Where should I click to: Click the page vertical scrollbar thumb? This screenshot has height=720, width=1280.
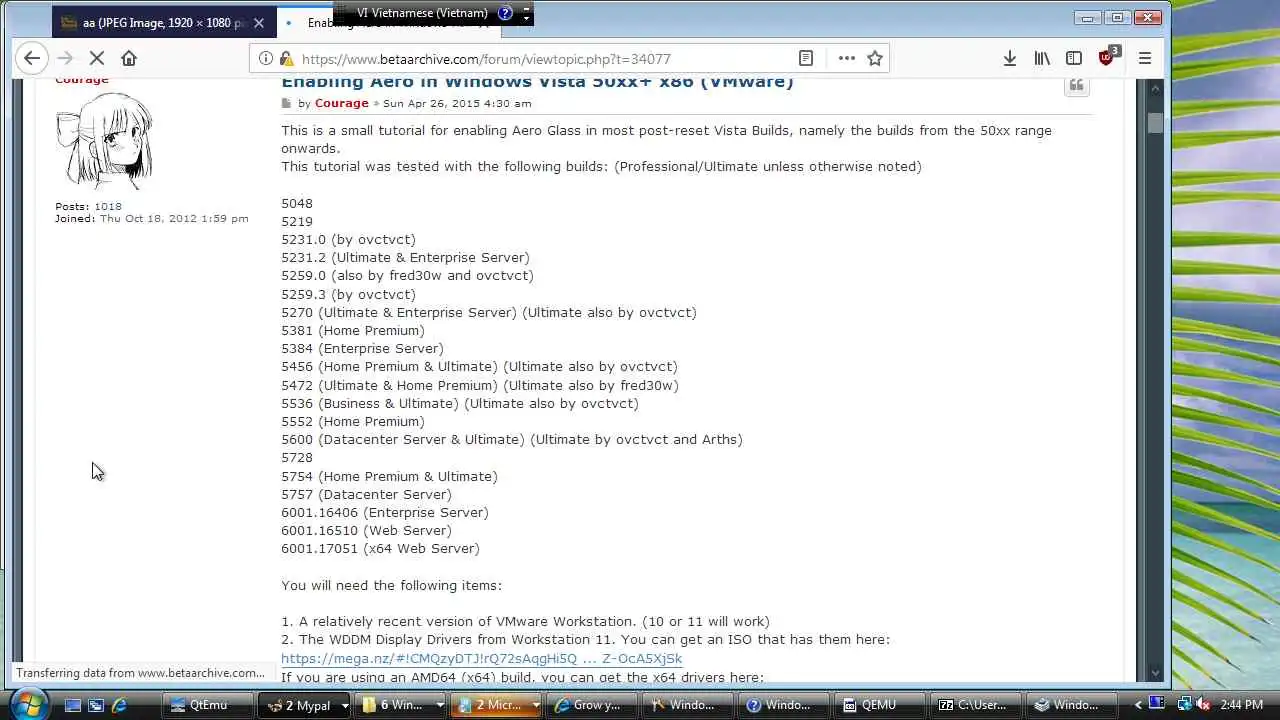pyautogui.click(x=1156, y=122)
